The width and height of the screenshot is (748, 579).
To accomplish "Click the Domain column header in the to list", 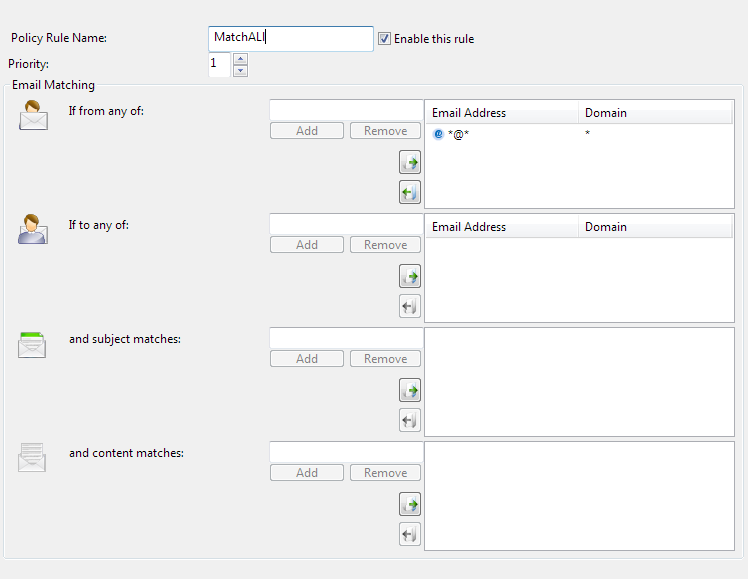I will pos(655,227).
